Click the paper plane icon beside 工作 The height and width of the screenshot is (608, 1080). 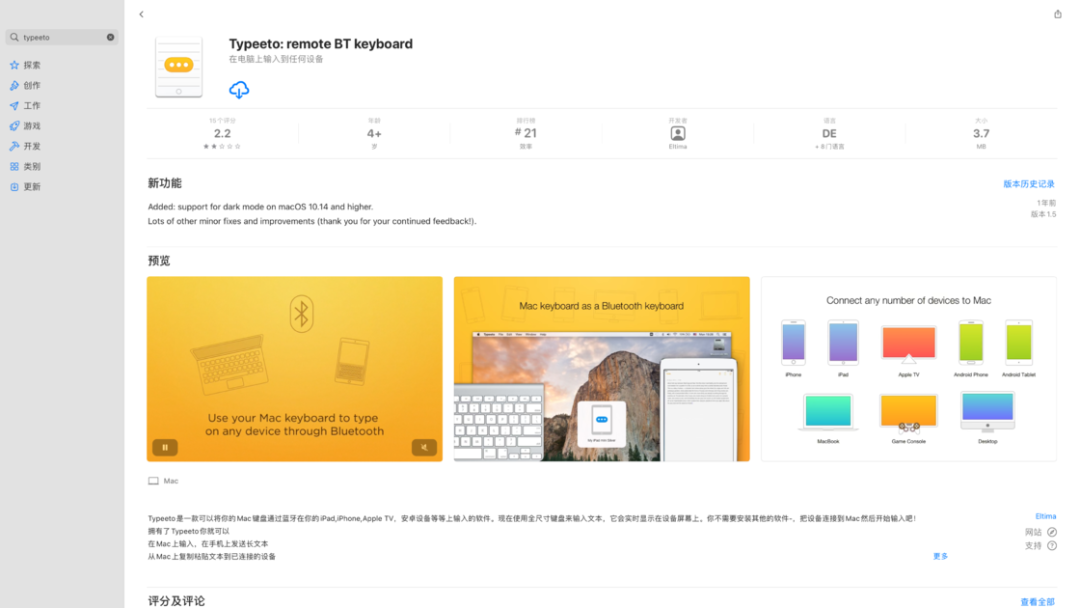point(14,105)
